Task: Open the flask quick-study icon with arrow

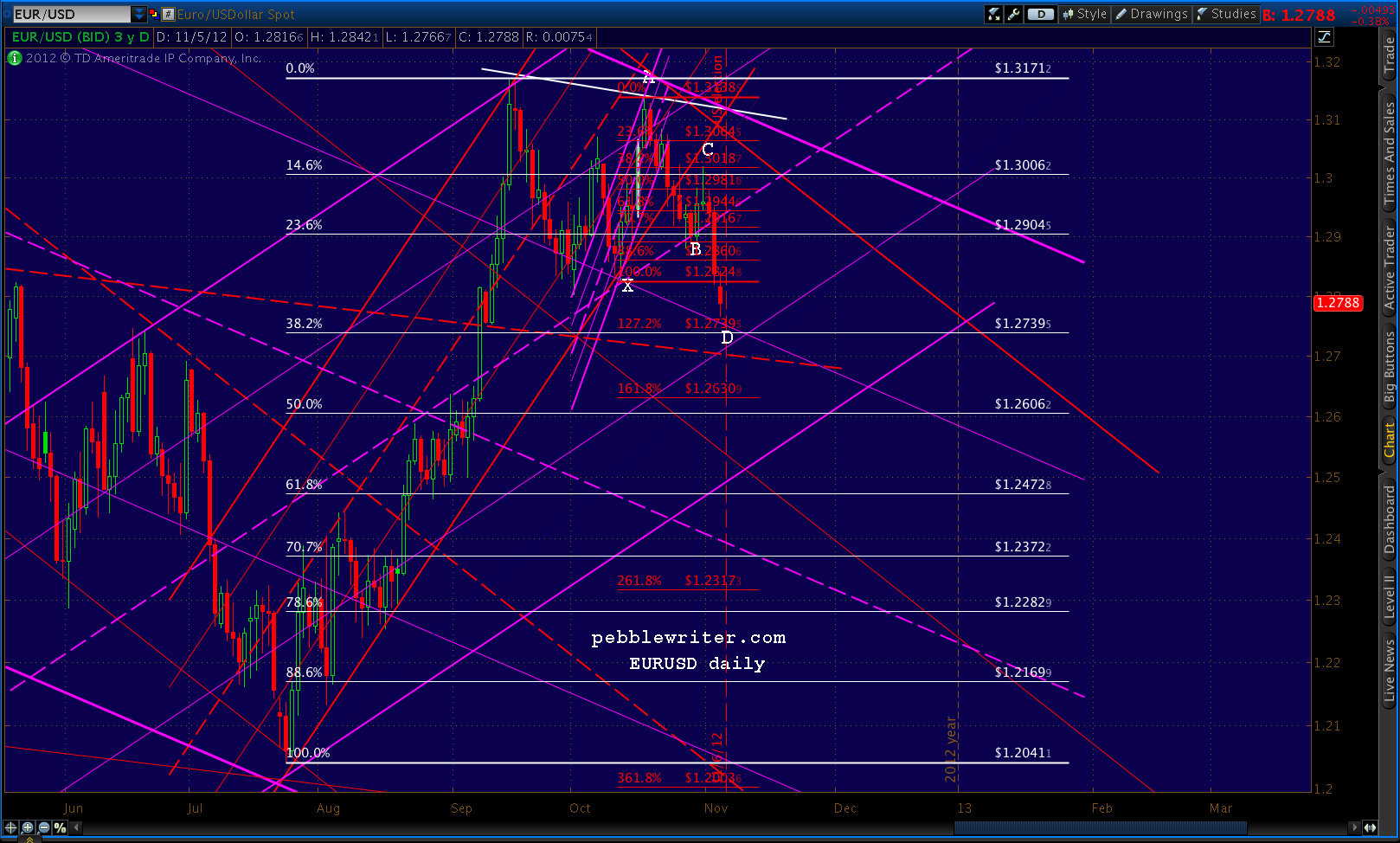Action: click(993, 14)
